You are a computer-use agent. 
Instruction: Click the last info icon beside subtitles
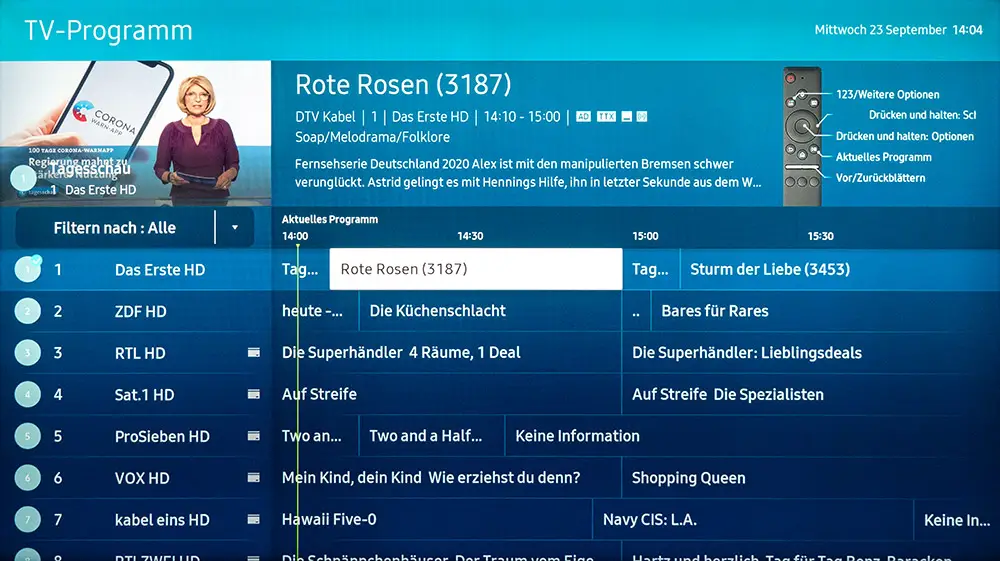[642, 117]
